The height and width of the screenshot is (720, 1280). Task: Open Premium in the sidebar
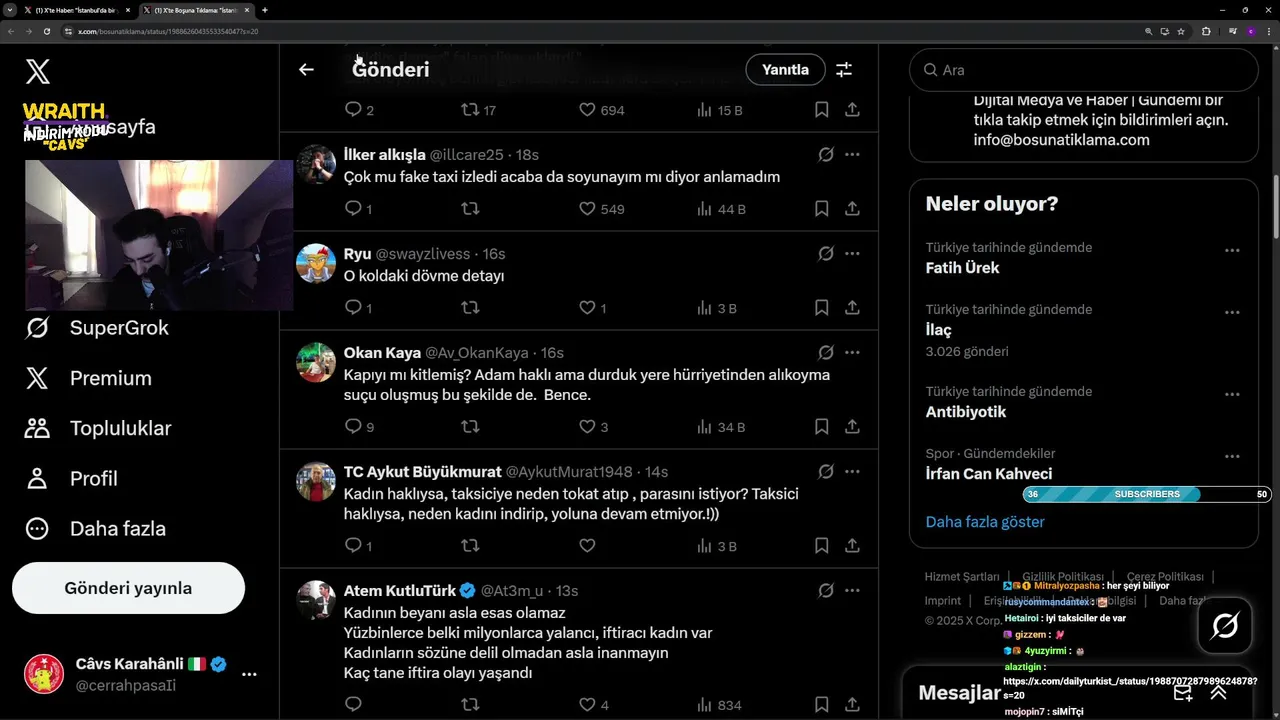click(88, 378)
